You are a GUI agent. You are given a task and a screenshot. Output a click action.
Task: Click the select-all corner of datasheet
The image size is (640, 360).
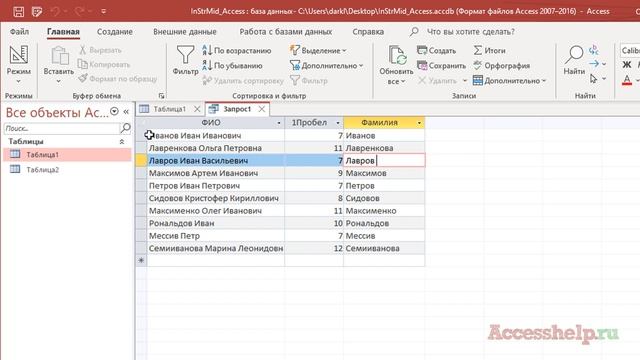click(141, 123)
